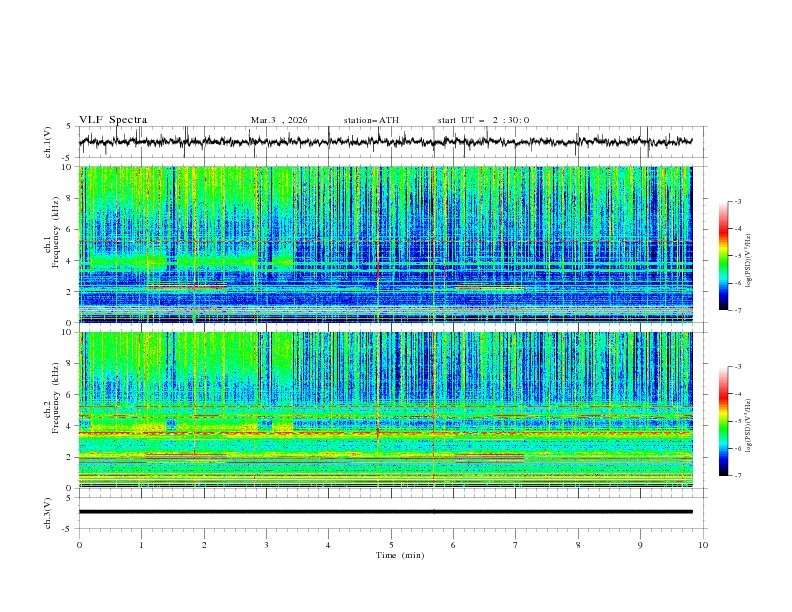Click time axis tick label "10"
Screen dimensions: 792x612
click(703, 545)
